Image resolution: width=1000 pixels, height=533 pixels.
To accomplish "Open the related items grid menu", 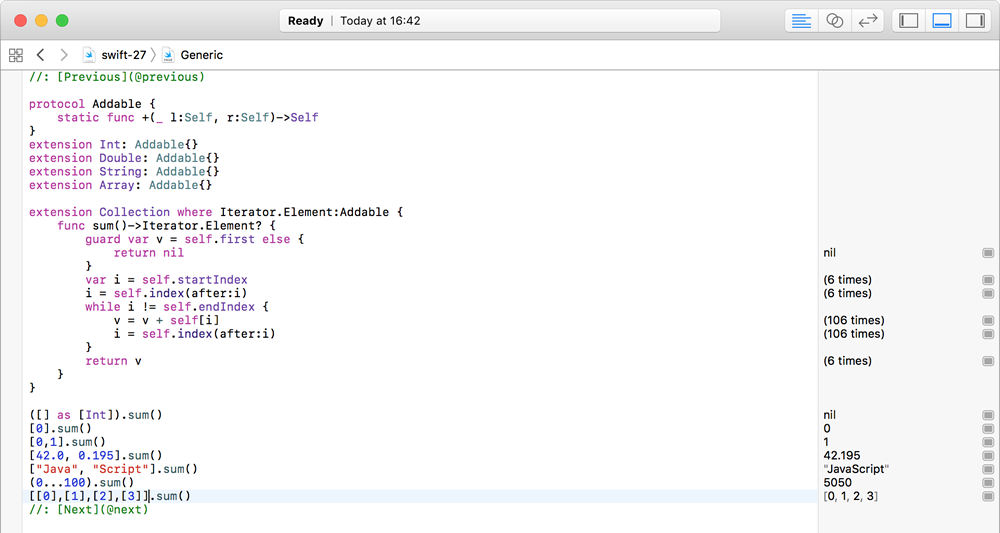I will tap(16, 55).
